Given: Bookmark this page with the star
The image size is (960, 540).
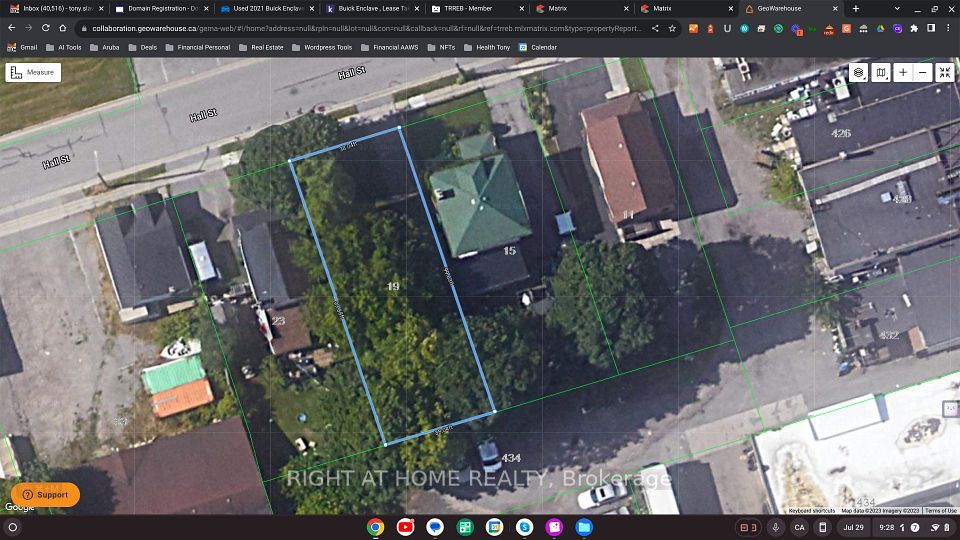Looking at the screenshot, I should 672,28.
